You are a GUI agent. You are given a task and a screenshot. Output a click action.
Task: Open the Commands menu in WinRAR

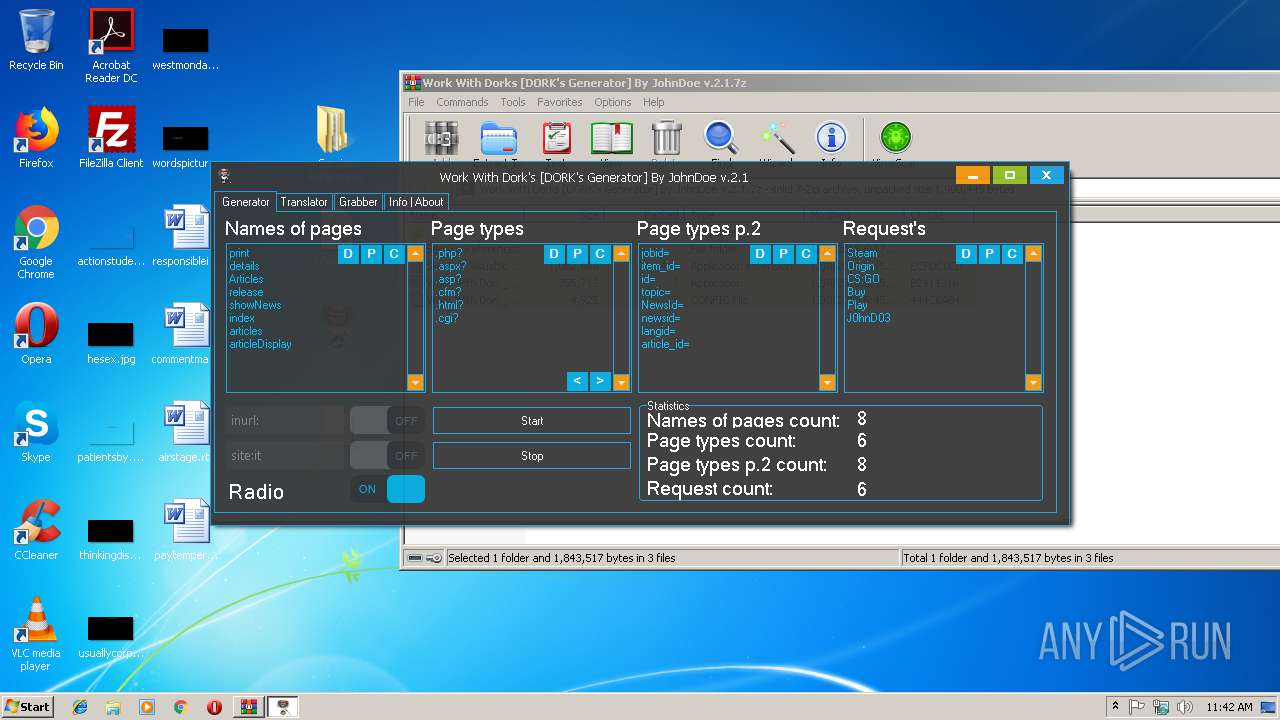(x=462, y=102)
